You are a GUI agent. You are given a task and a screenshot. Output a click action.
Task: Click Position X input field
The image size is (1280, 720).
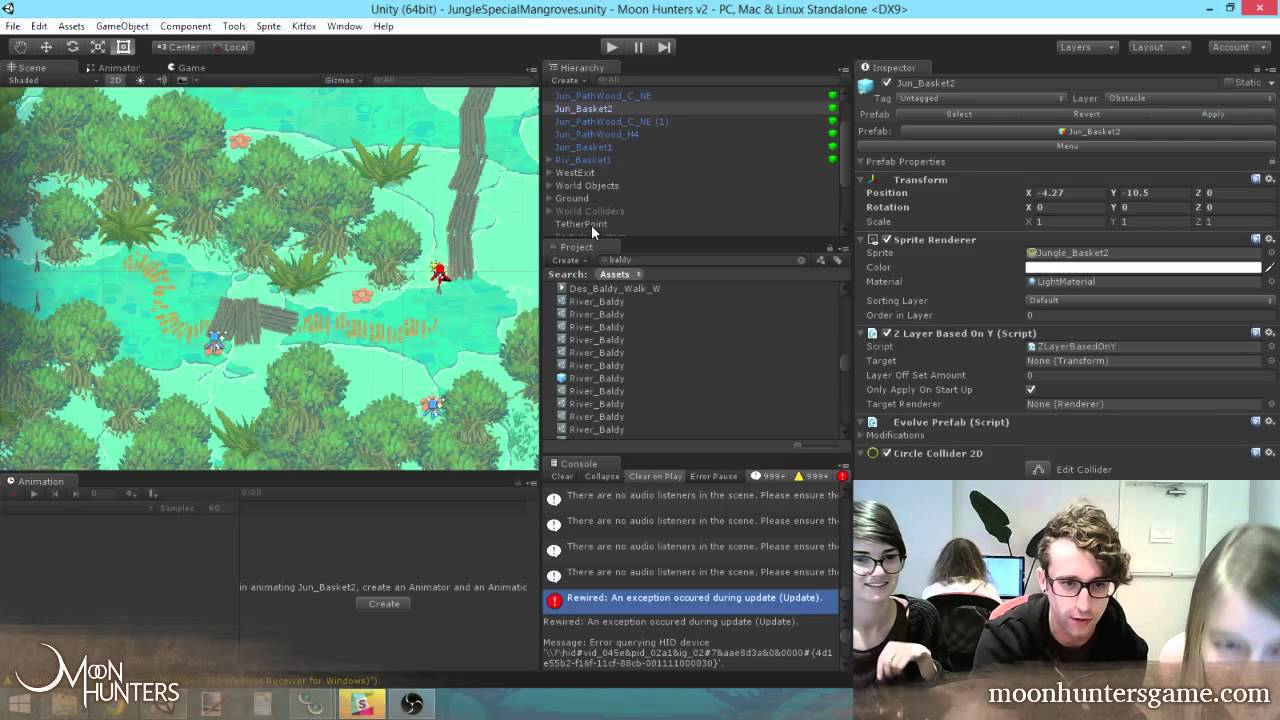pos(1069,193)
